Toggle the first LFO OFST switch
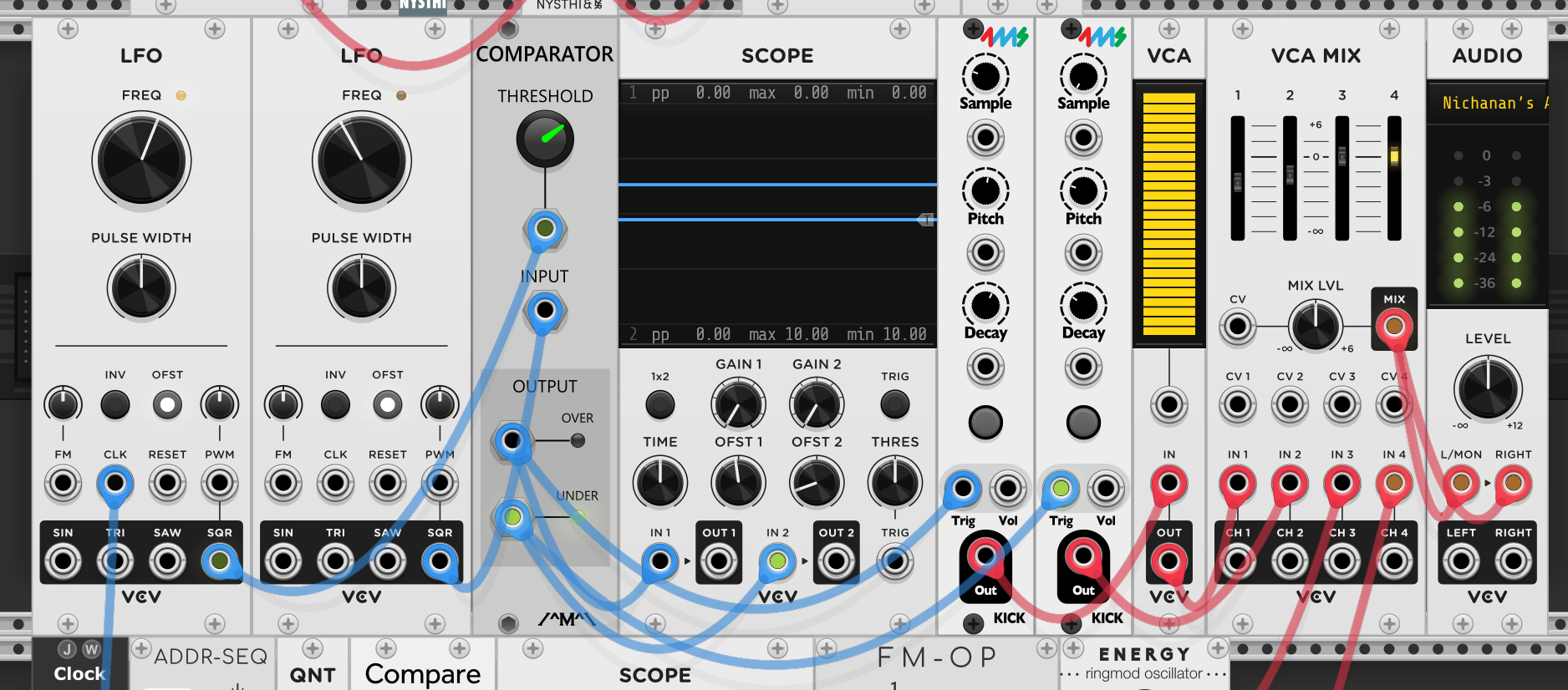 tap(167, 405)
